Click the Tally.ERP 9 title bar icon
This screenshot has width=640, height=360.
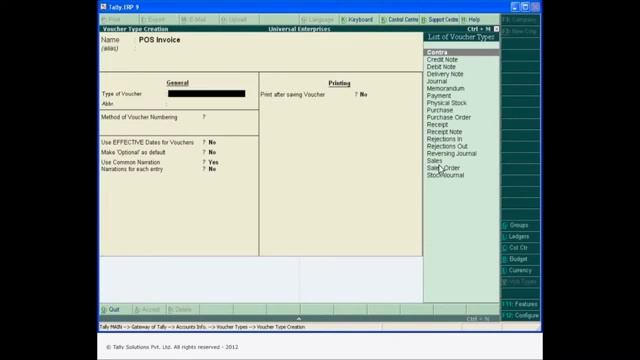tap(104, 7)
